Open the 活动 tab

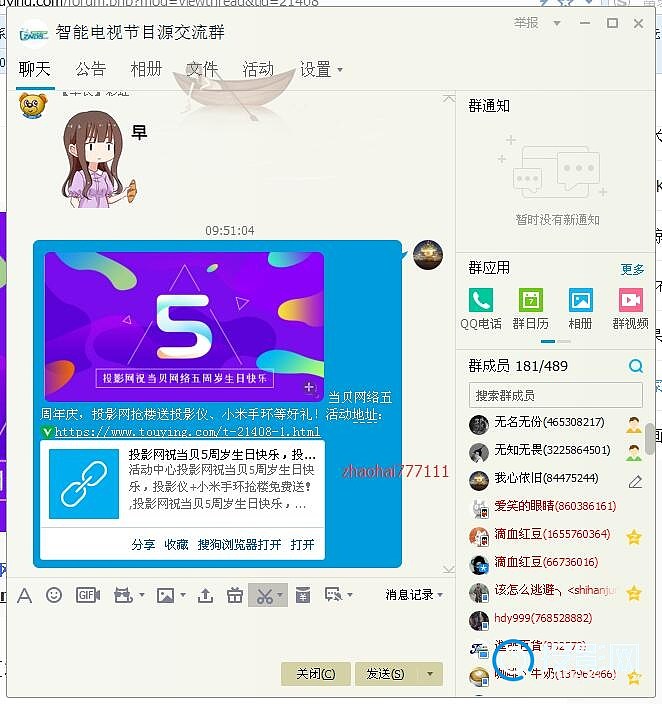coord(258,70)
